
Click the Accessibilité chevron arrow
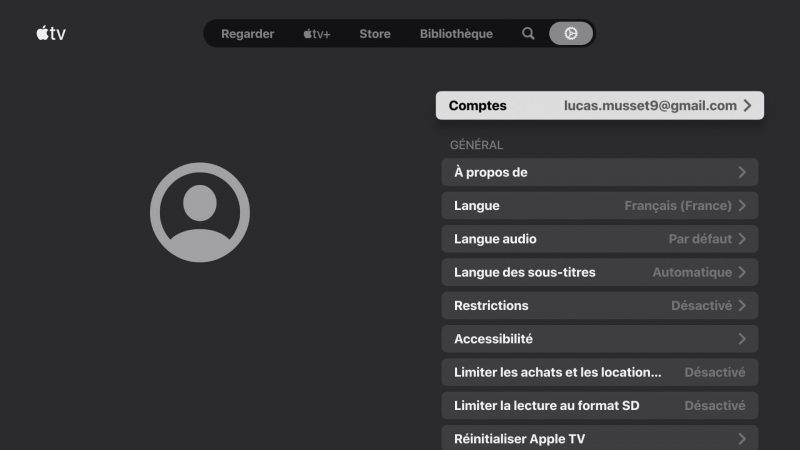pos(742,339)
